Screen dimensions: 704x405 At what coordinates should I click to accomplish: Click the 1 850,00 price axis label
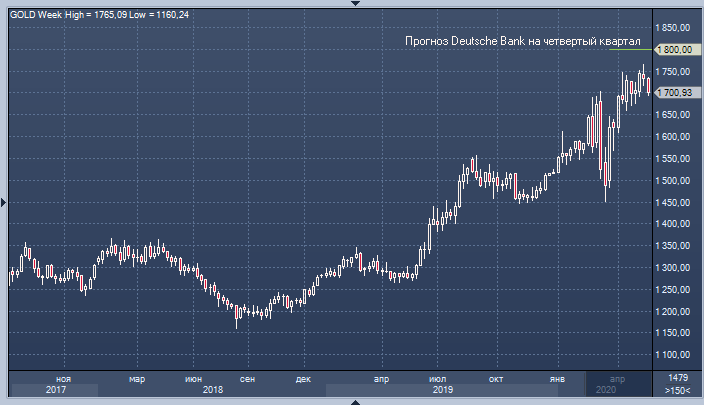(674, 28)
